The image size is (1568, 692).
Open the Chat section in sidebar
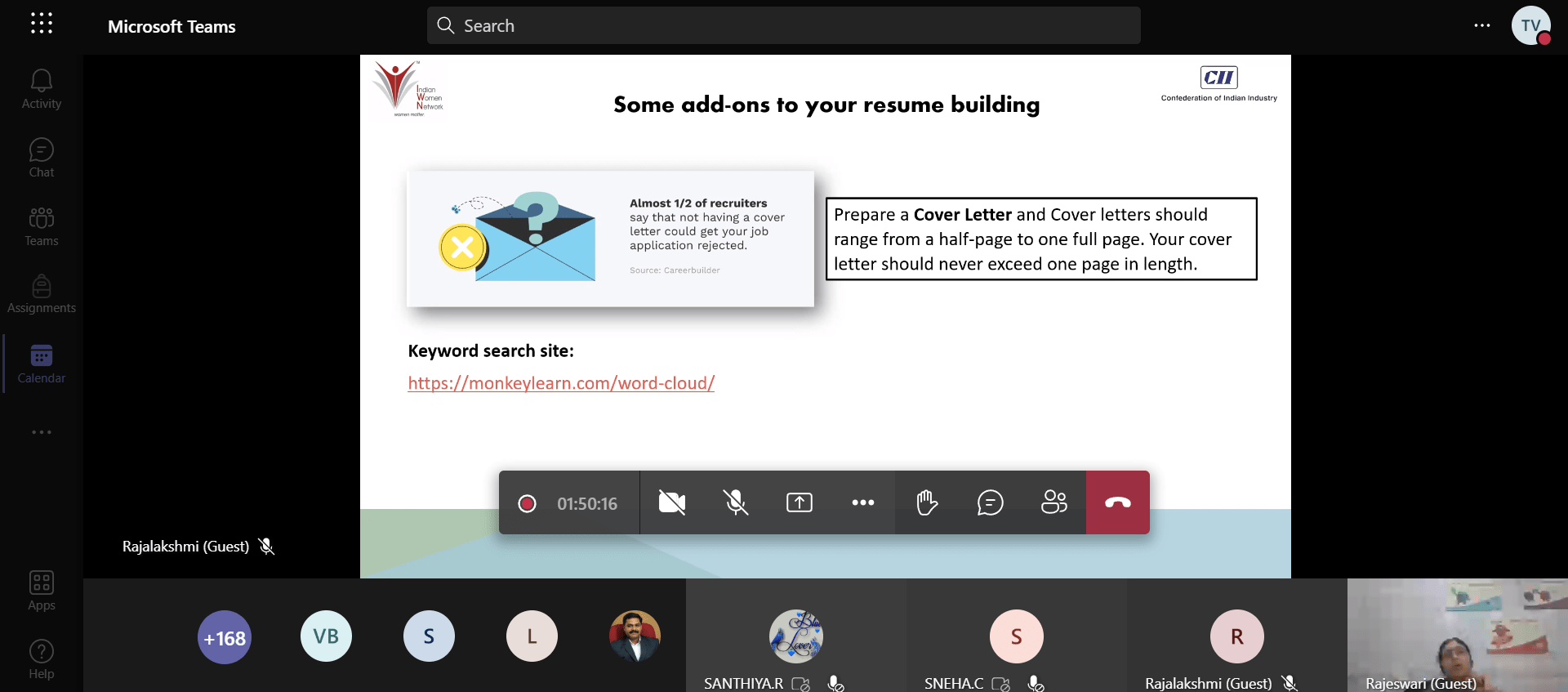[42, 158]
